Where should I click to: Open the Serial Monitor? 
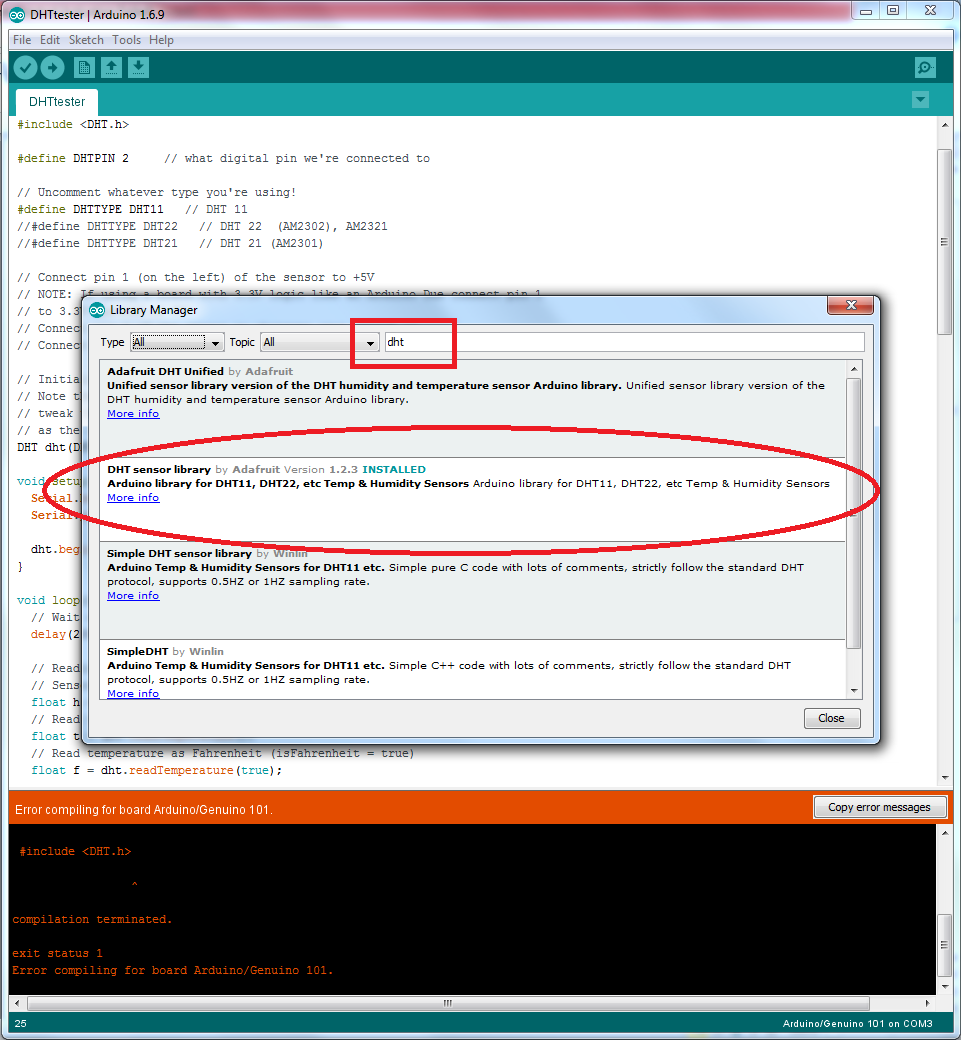(x=924, y=67)
